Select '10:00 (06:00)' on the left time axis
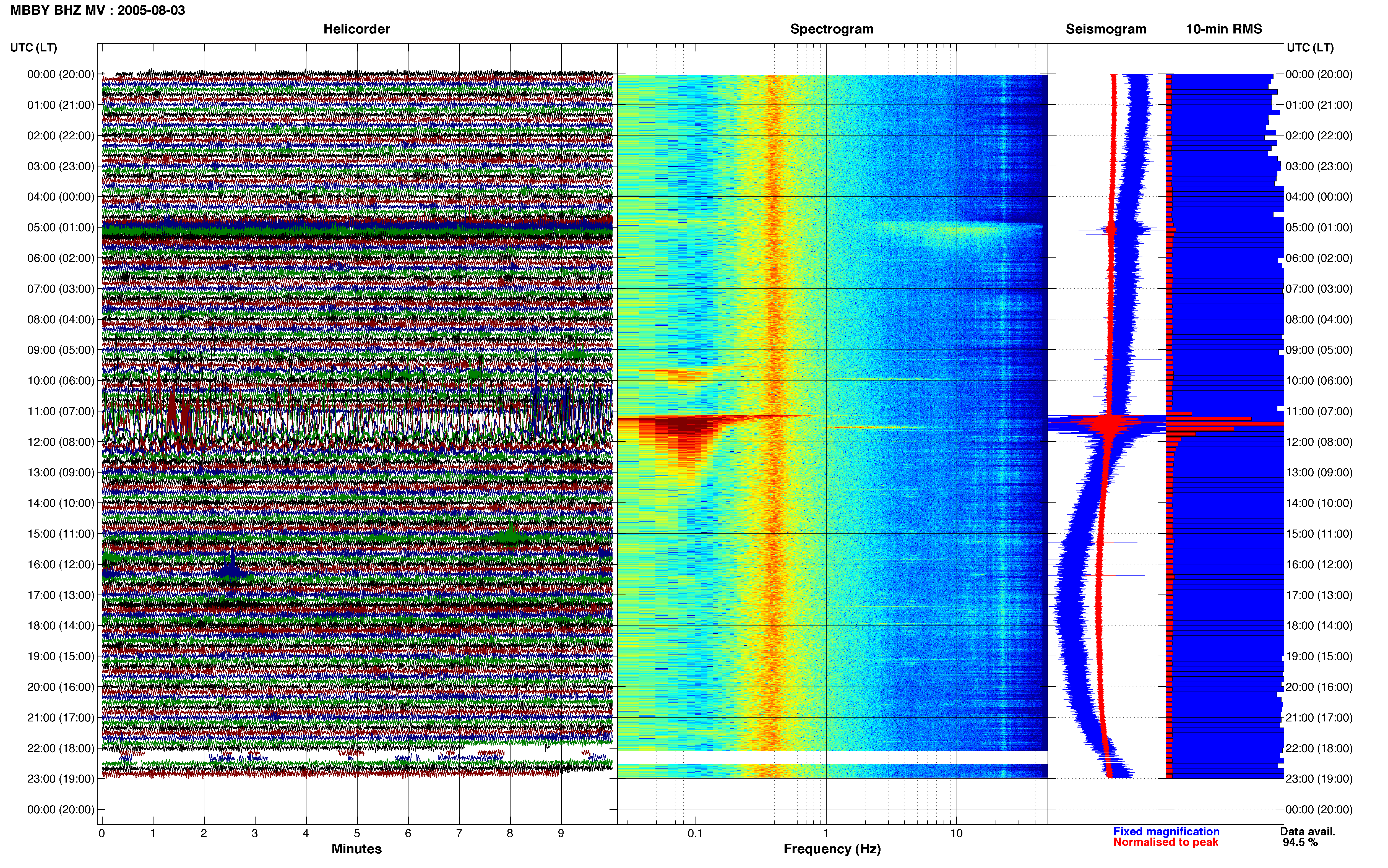The height and width of the screenshot is (868, 1388). 61,380
